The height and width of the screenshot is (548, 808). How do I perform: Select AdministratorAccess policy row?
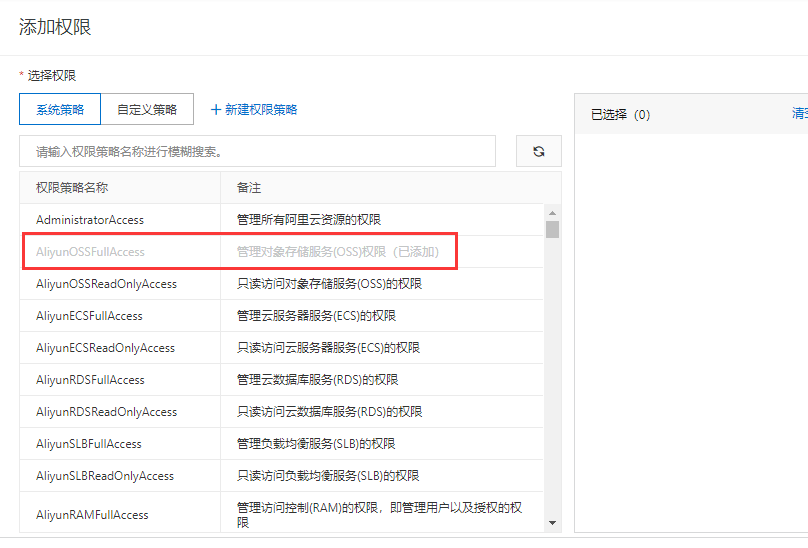pos(281,220)
